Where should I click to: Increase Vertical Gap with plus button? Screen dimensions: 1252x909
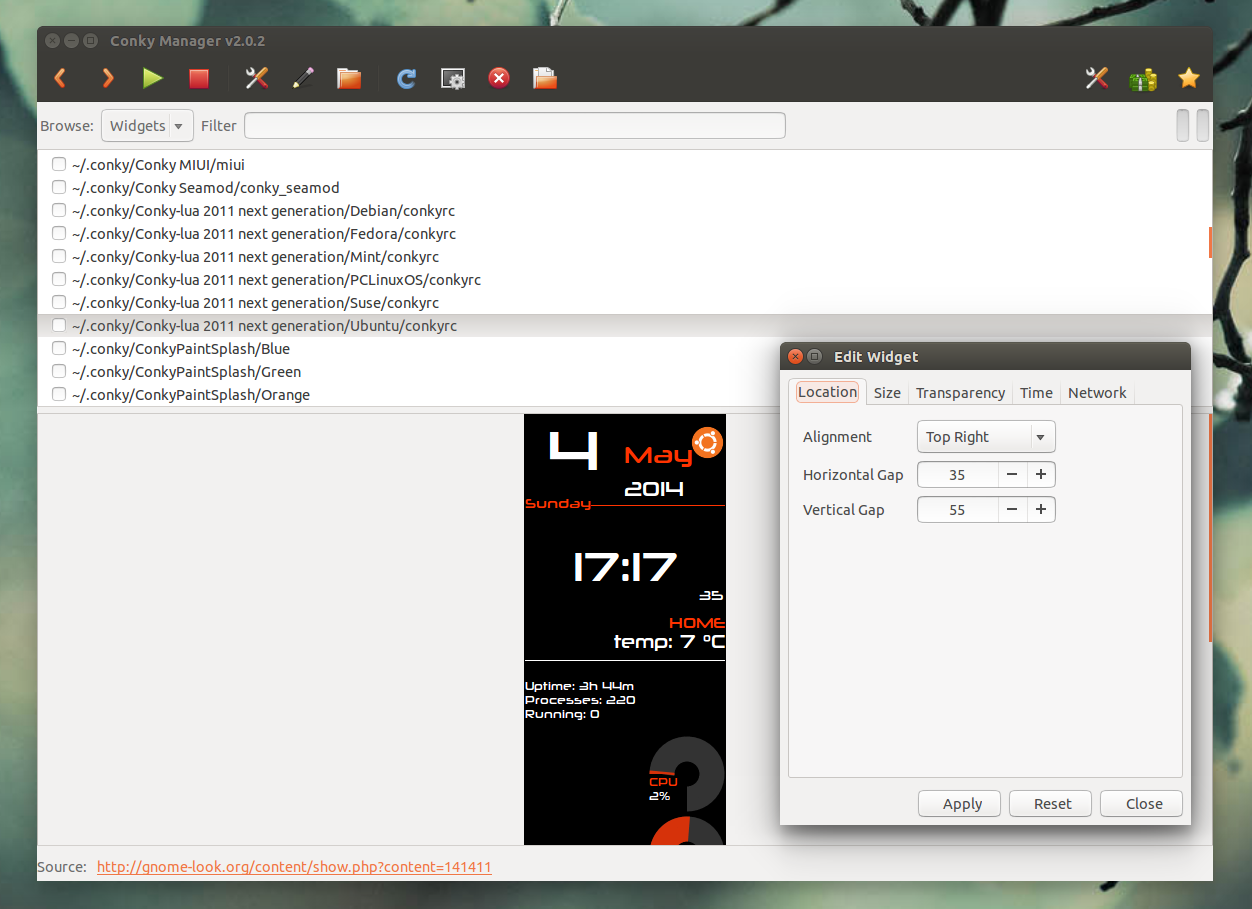[x=1041, y=509]
